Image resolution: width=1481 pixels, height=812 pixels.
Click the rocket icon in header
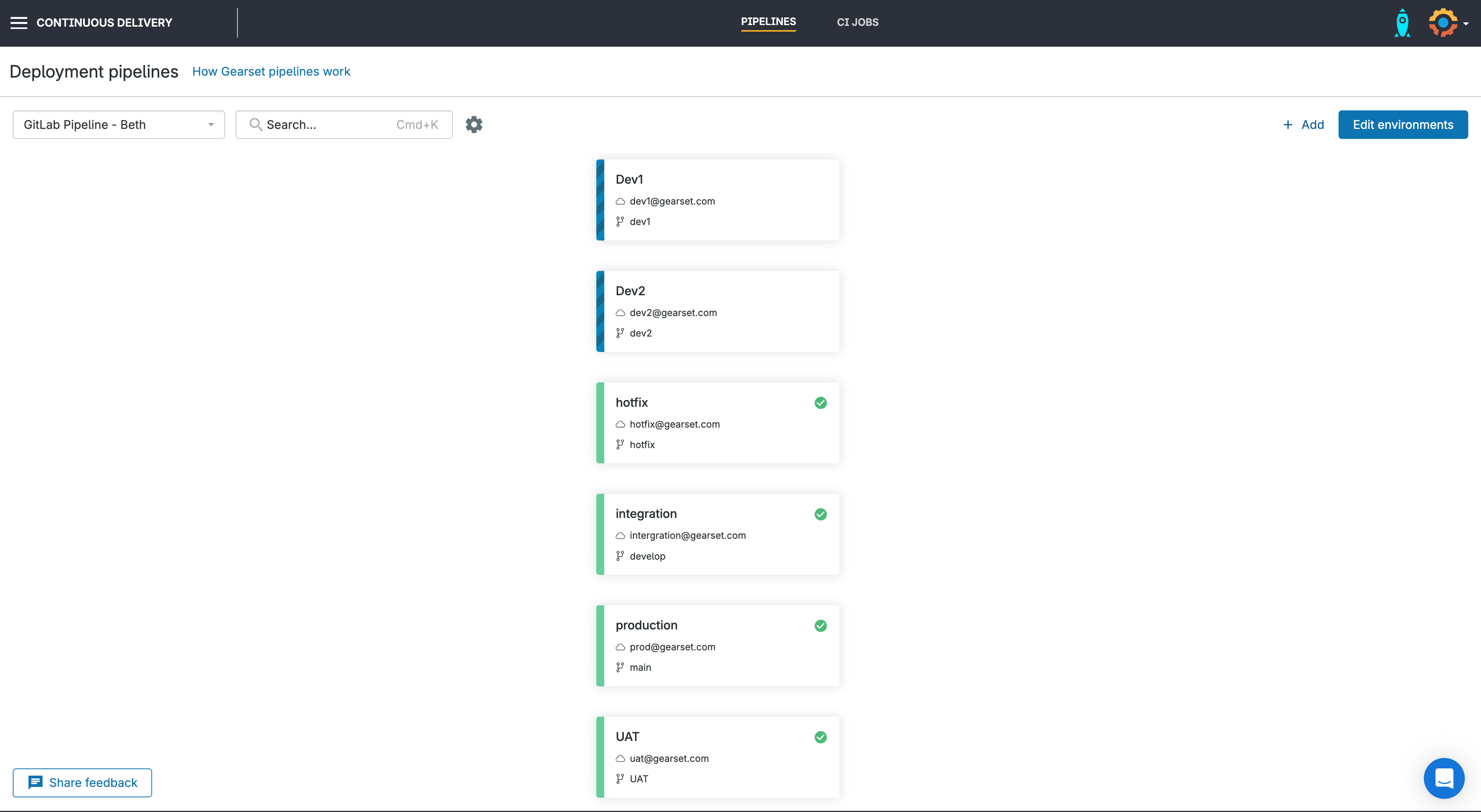point(1402,23)
